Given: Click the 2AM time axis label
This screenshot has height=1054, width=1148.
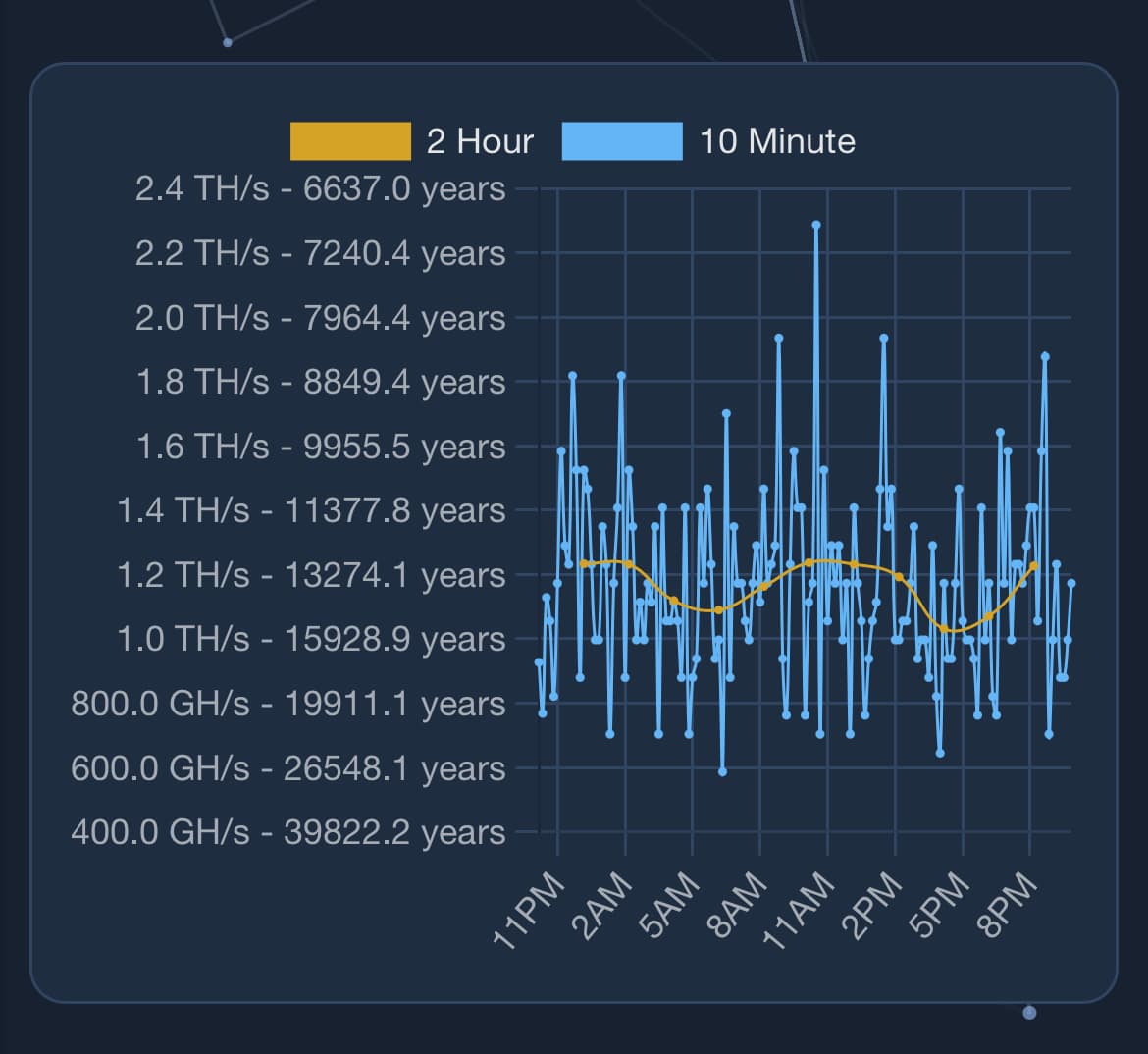Looking at the screenshot, I should (601, 906).
